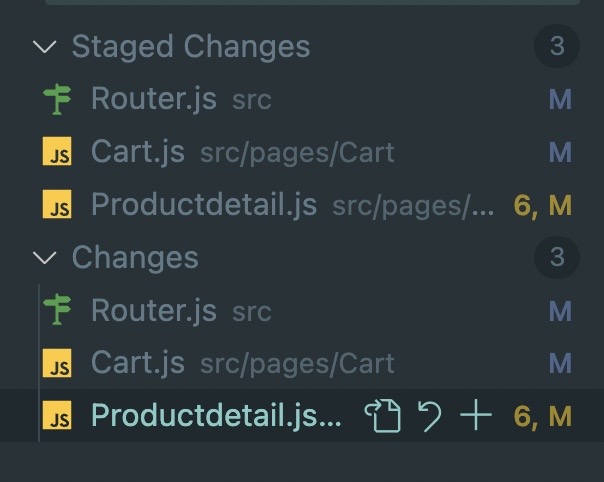Click the staged Router.js signpost icon
This screenshot has width=604, height=482.
pyautogui.click(x=57, y=99)
